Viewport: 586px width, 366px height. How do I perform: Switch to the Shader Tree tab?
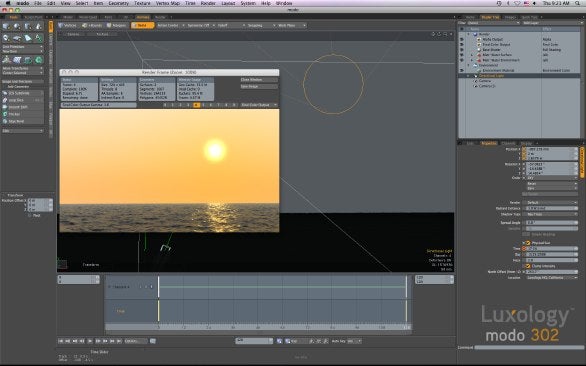pyautogui.click(x=490, y=17)
